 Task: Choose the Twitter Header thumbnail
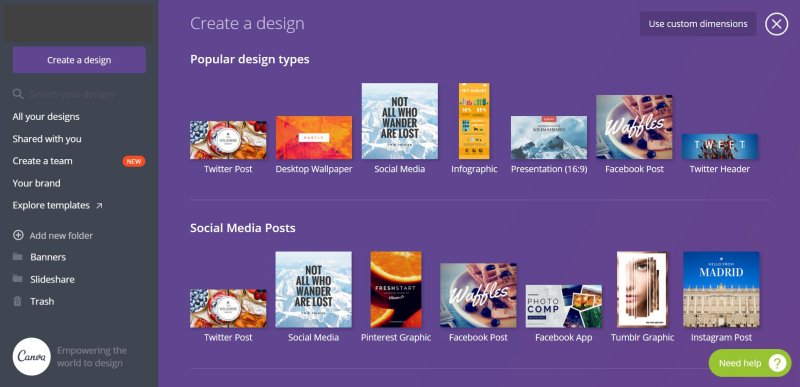coord(719,146)
